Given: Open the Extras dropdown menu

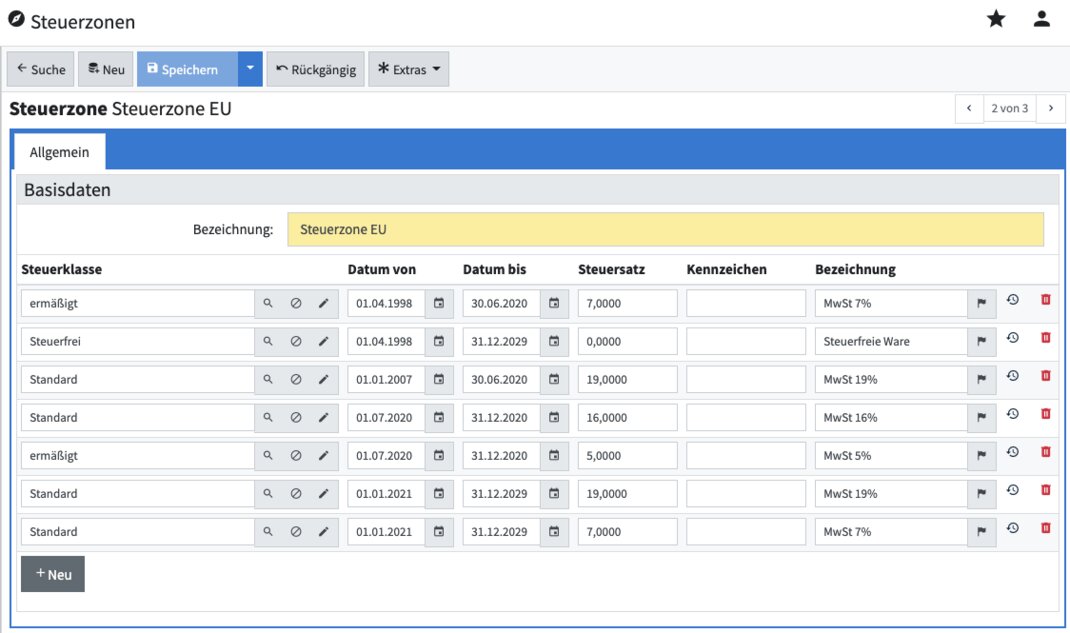Looking at the screenshot, I should pos(408,69).
